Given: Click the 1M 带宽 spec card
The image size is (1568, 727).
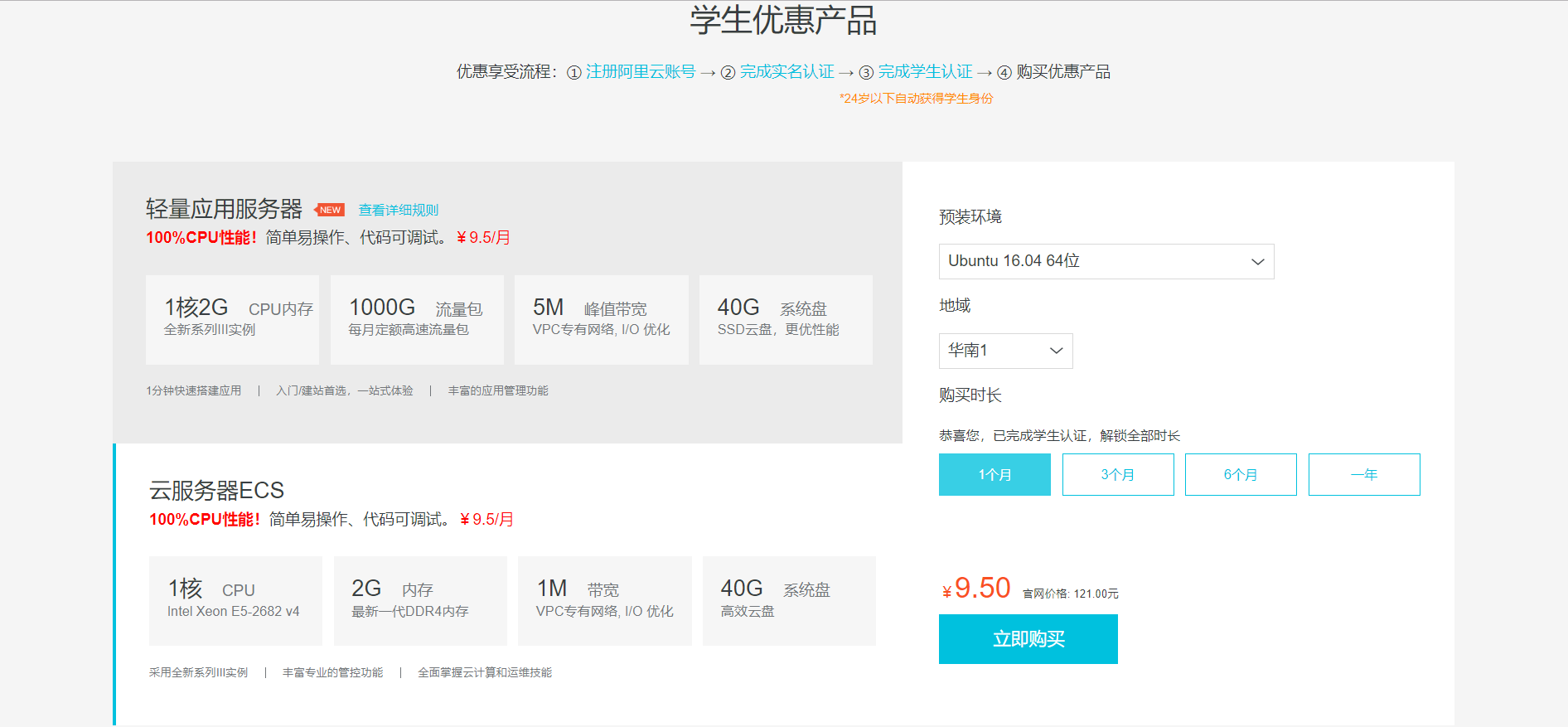Looking at the screenshot, I should click(x=605, y=601).
